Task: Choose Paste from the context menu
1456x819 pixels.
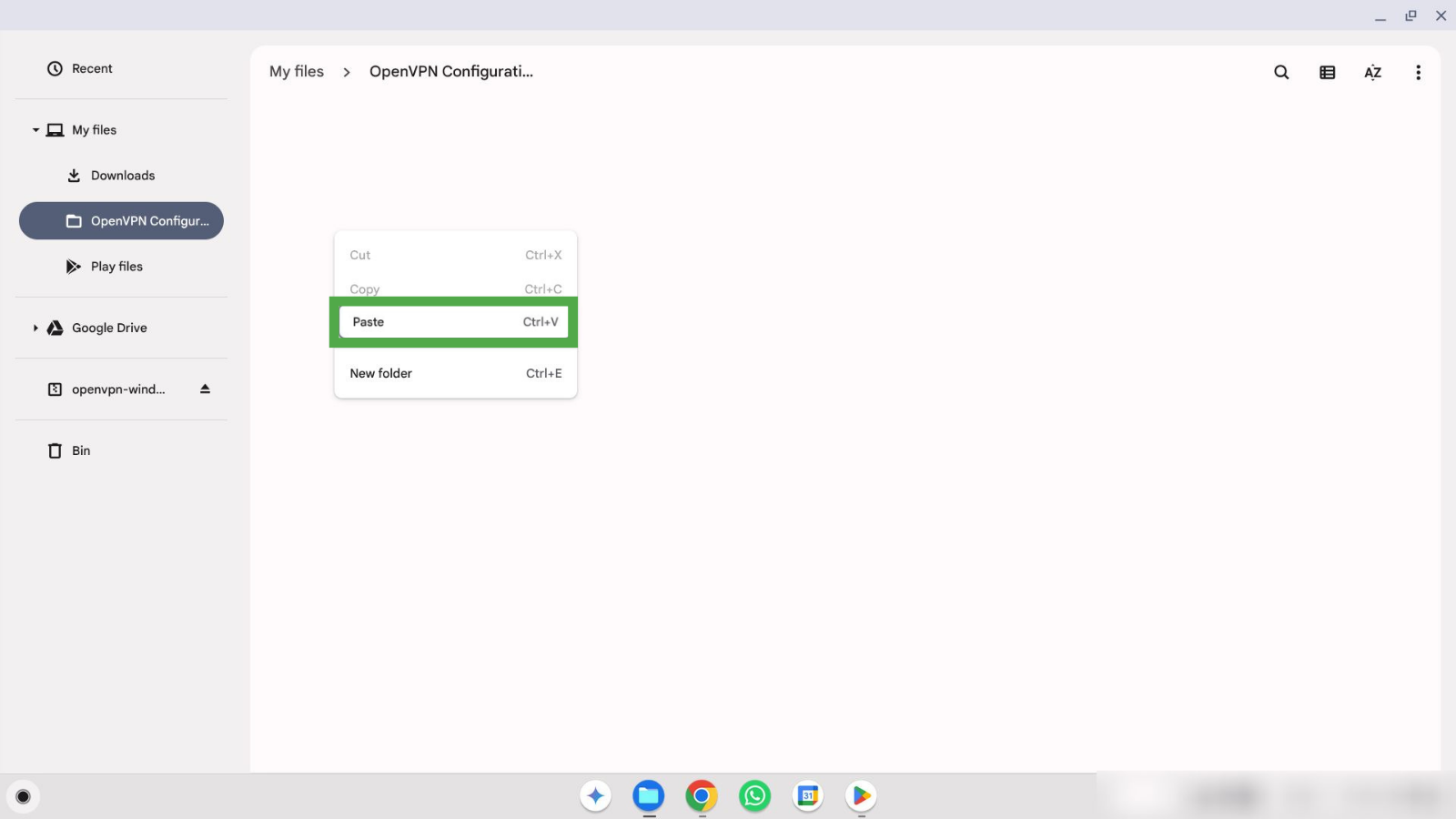Action: [x=453, y=322]
